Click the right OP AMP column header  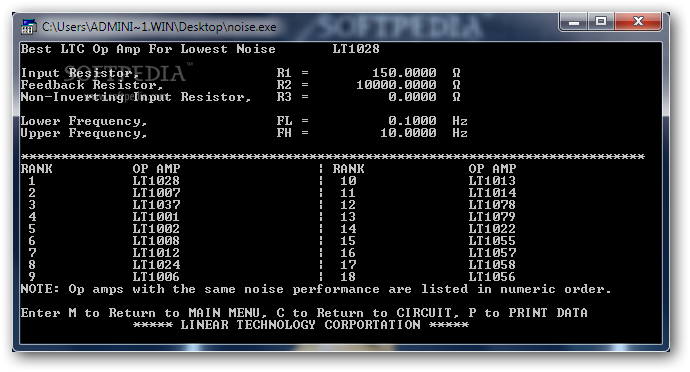492,169
